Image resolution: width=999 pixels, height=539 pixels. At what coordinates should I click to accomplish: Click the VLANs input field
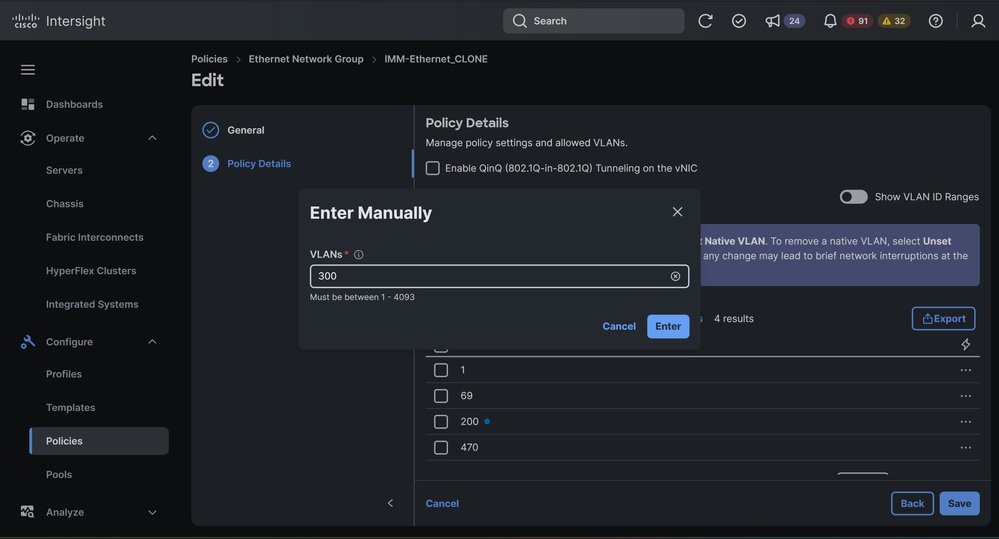point(500,276)
